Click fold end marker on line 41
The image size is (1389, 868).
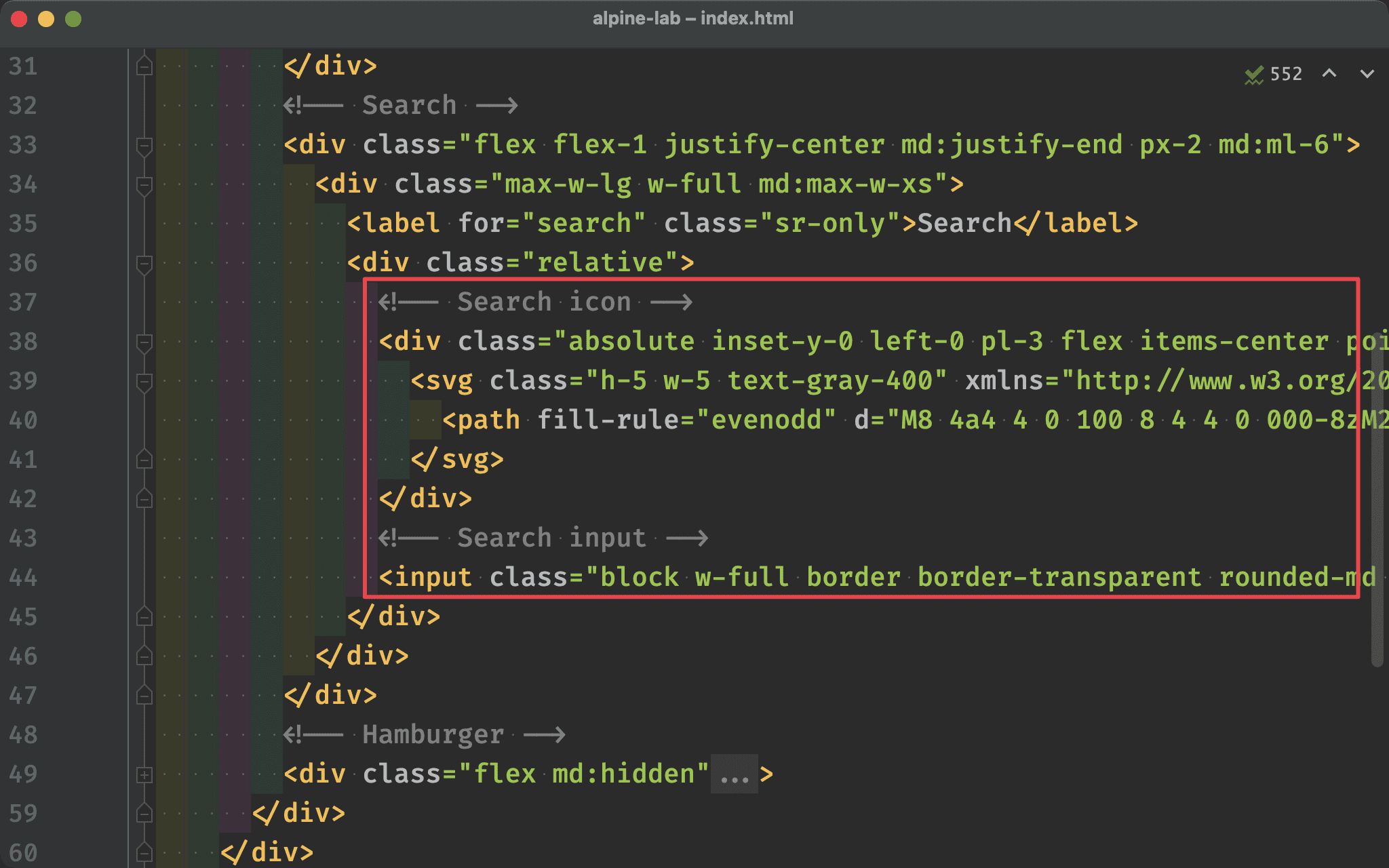(x=144, y=460)
